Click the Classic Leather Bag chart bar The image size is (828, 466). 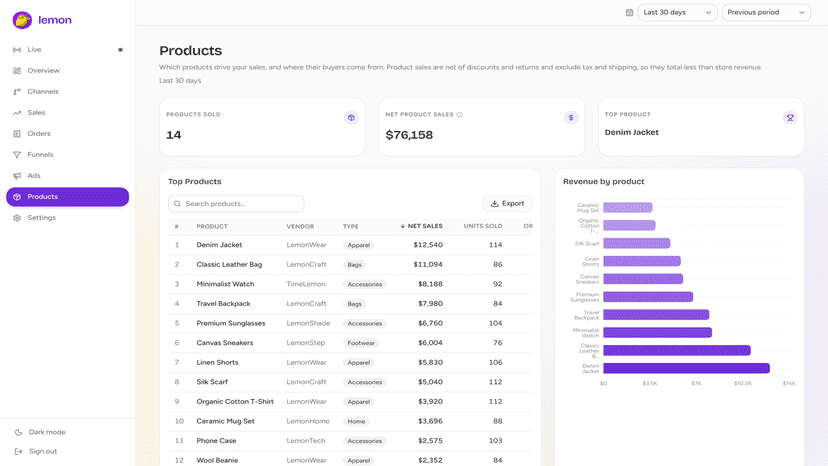pos(677,350)
